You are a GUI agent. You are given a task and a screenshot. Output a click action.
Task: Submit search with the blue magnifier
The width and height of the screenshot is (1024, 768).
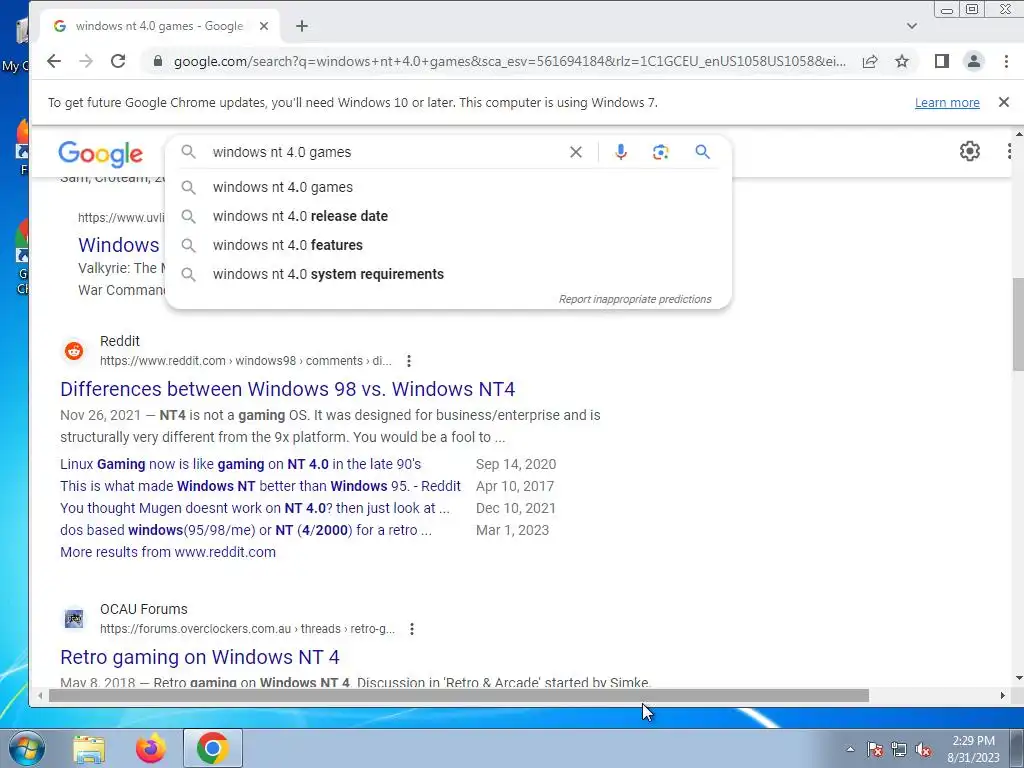point(702,152)
